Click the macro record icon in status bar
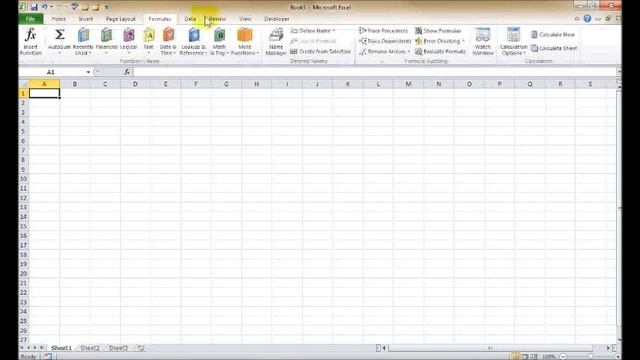 (48, 357)
